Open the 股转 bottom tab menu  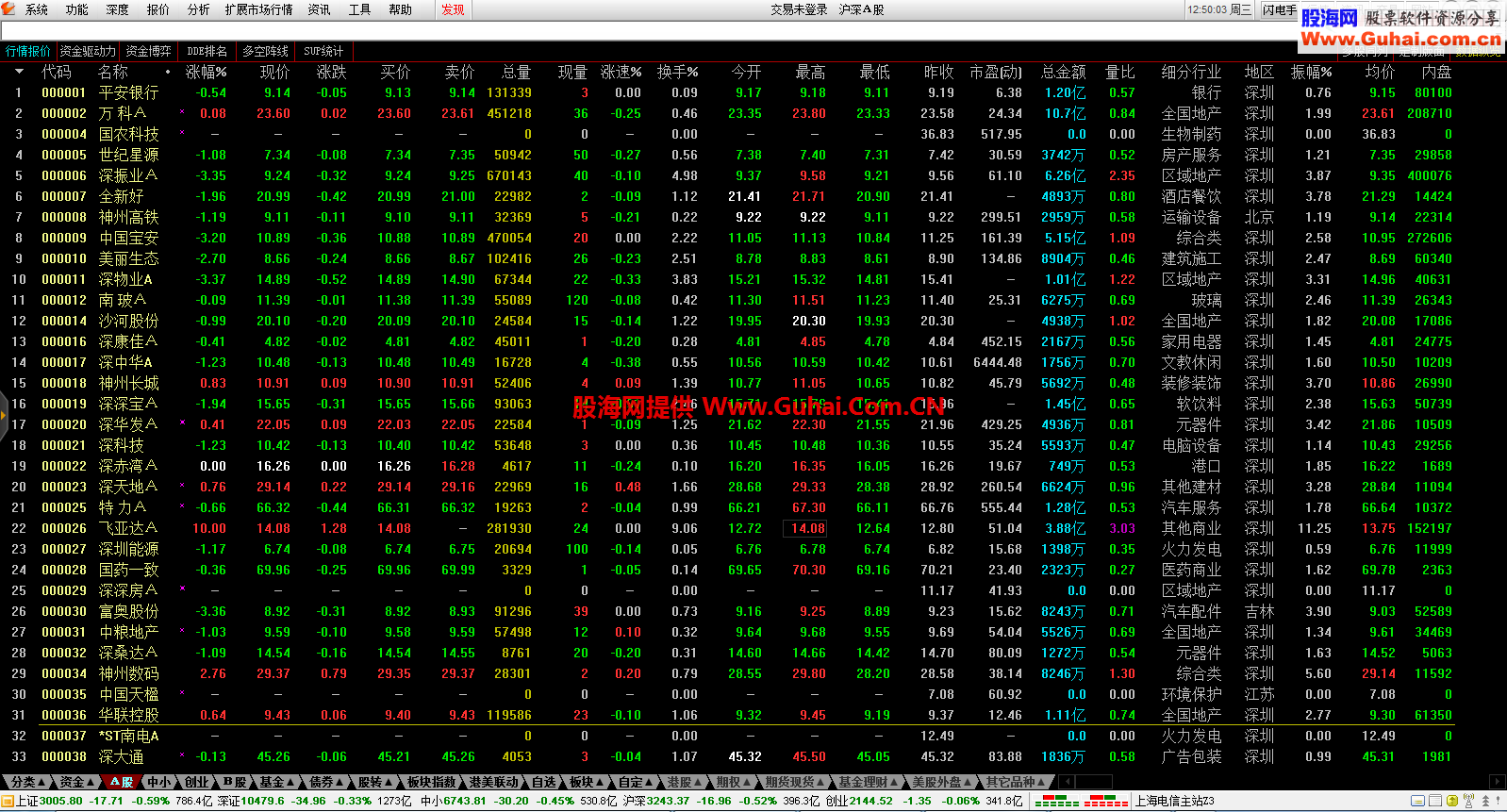click(375, 782)
